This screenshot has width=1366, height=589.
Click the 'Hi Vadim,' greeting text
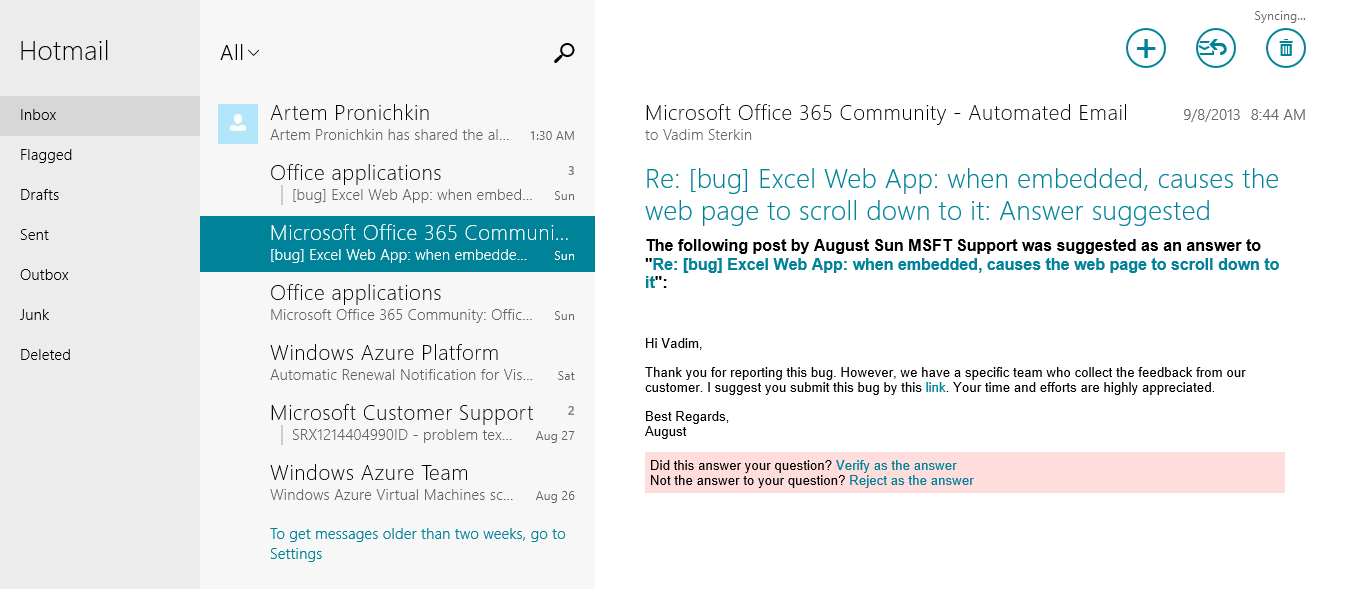click(674, 344)
